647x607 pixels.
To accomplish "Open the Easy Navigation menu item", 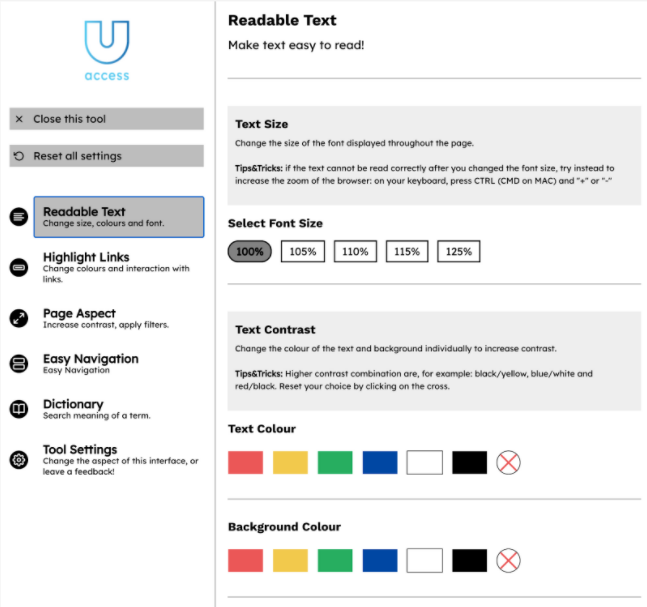I will [x=90, y=363].
